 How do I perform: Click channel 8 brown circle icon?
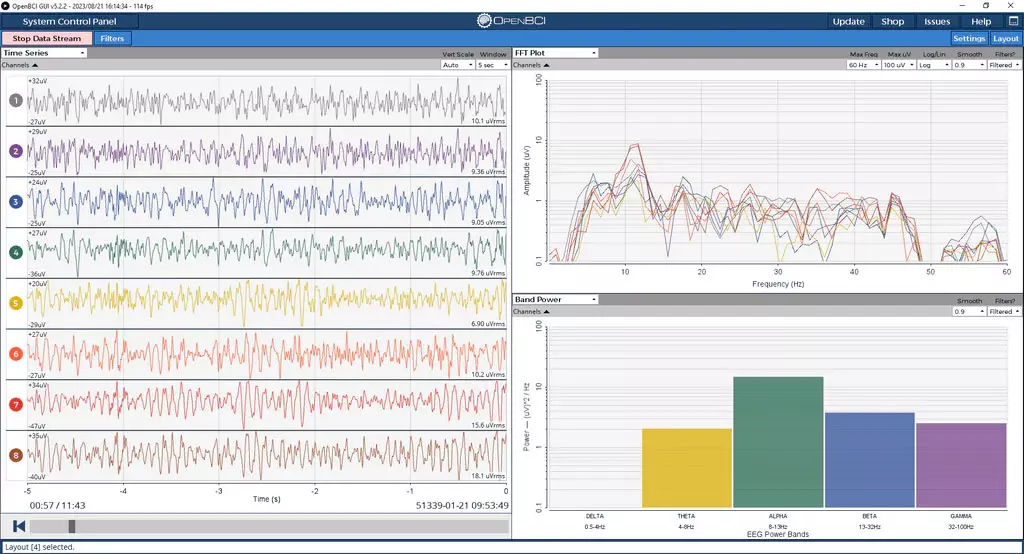[x=15, y=455]
